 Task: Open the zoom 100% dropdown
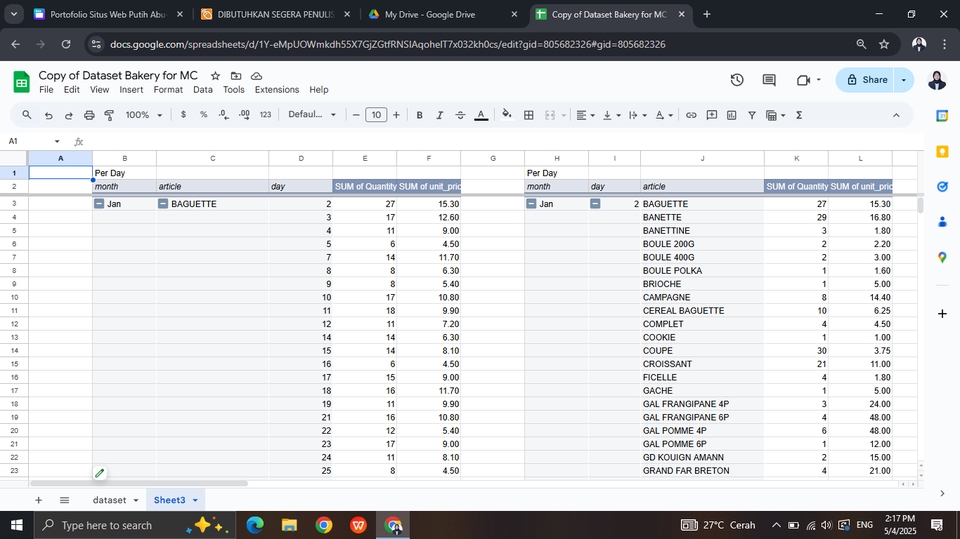[x=144, y=115]
